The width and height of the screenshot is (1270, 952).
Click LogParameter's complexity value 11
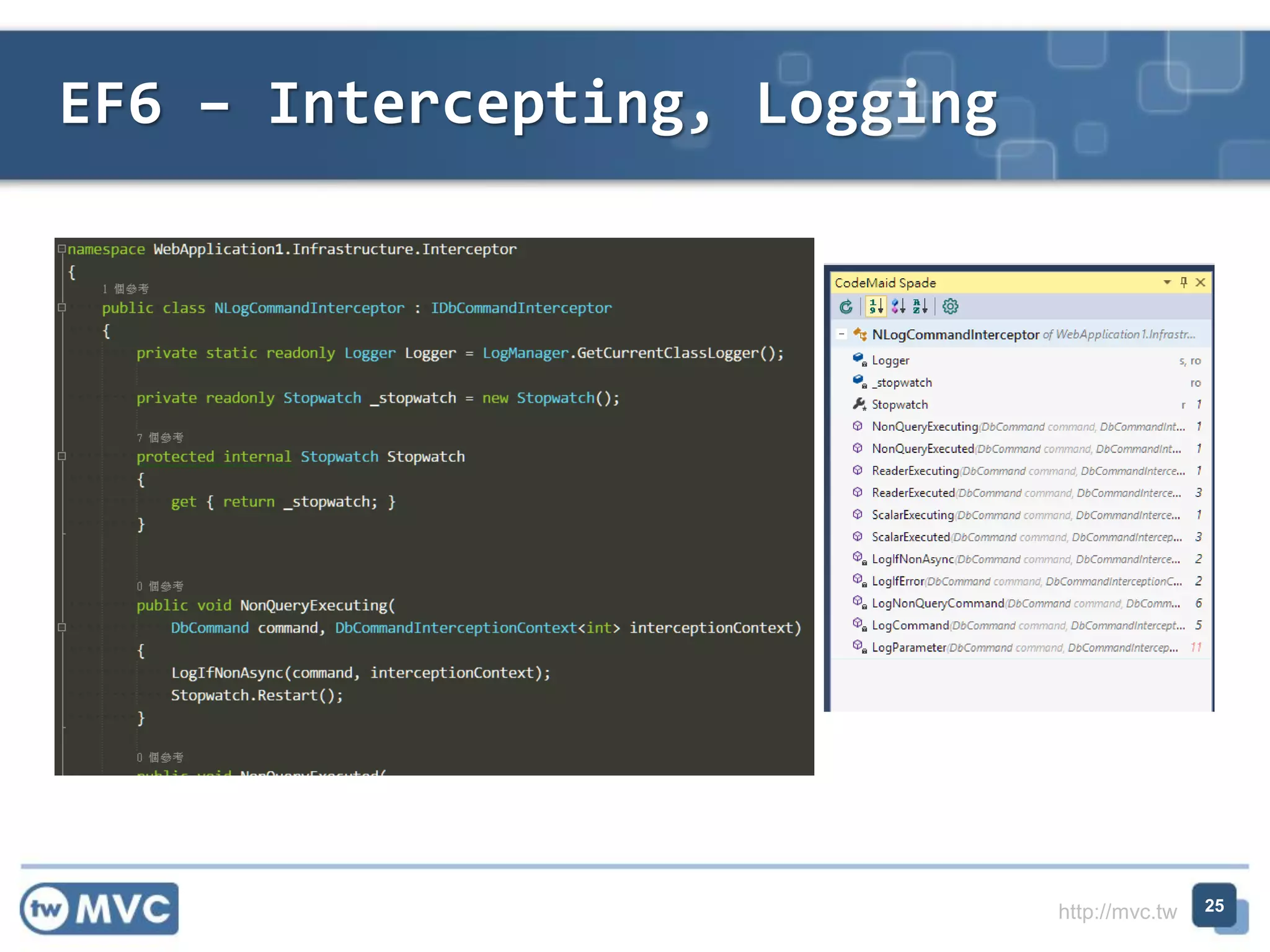tap(1196, 648)
